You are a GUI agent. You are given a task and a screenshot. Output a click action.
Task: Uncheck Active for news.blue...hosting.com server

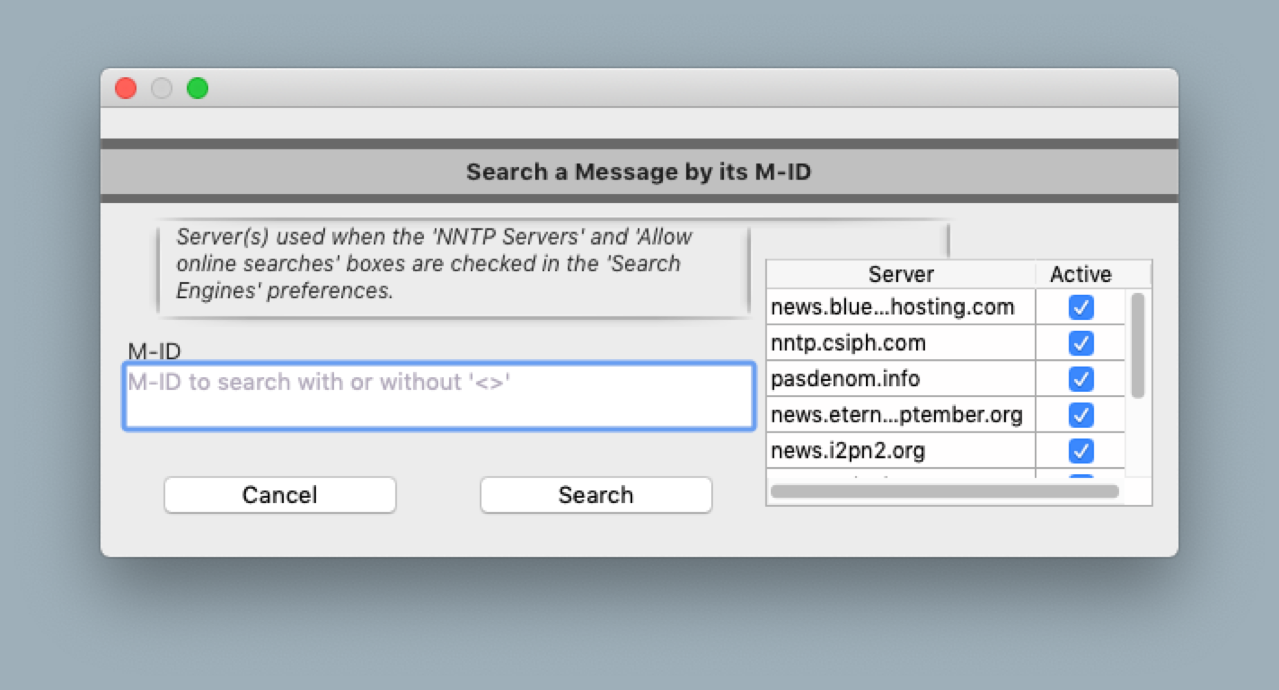coord(1080,307)
